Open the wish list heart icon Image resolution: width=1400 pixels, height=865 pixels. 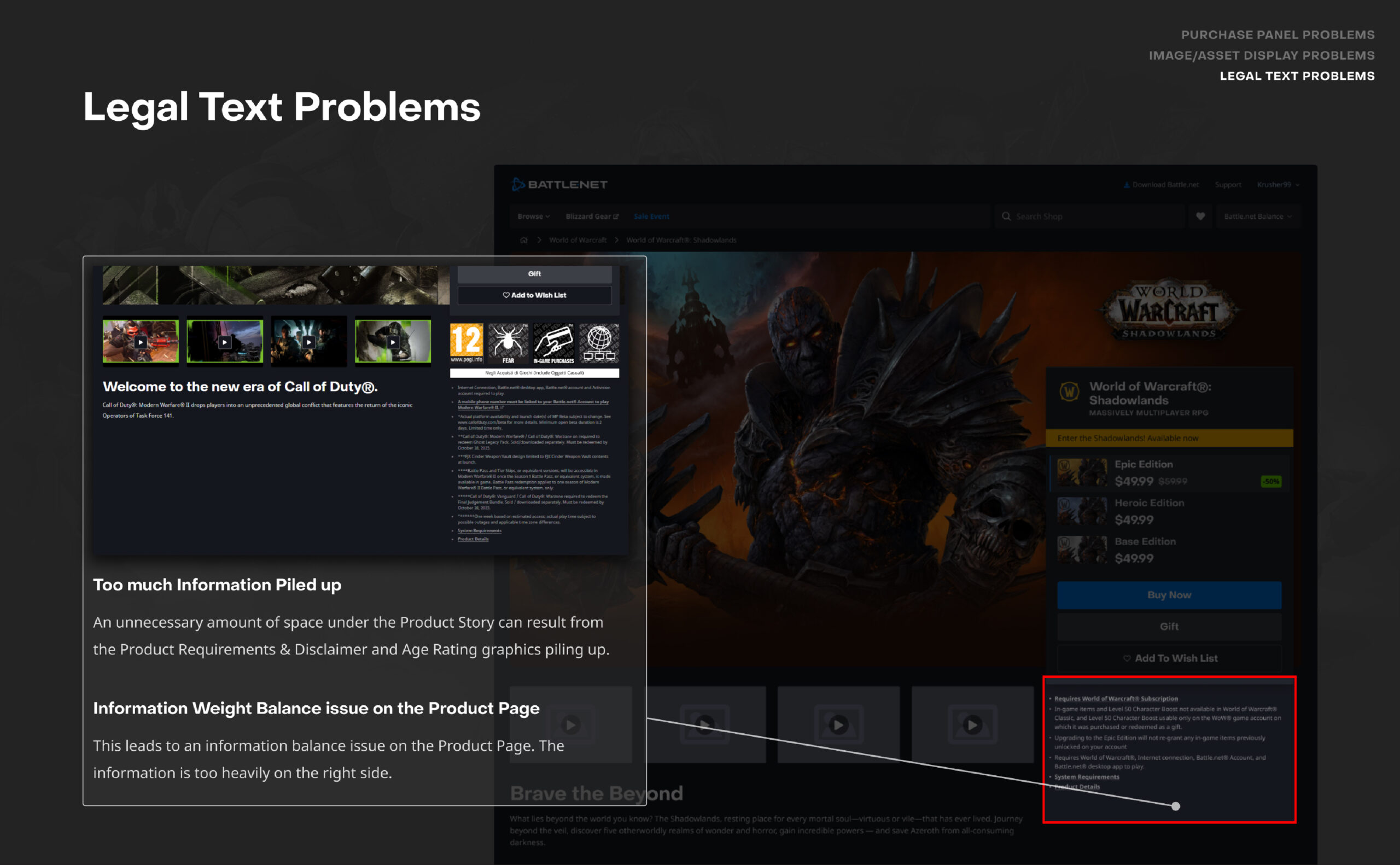(1200, 217)
